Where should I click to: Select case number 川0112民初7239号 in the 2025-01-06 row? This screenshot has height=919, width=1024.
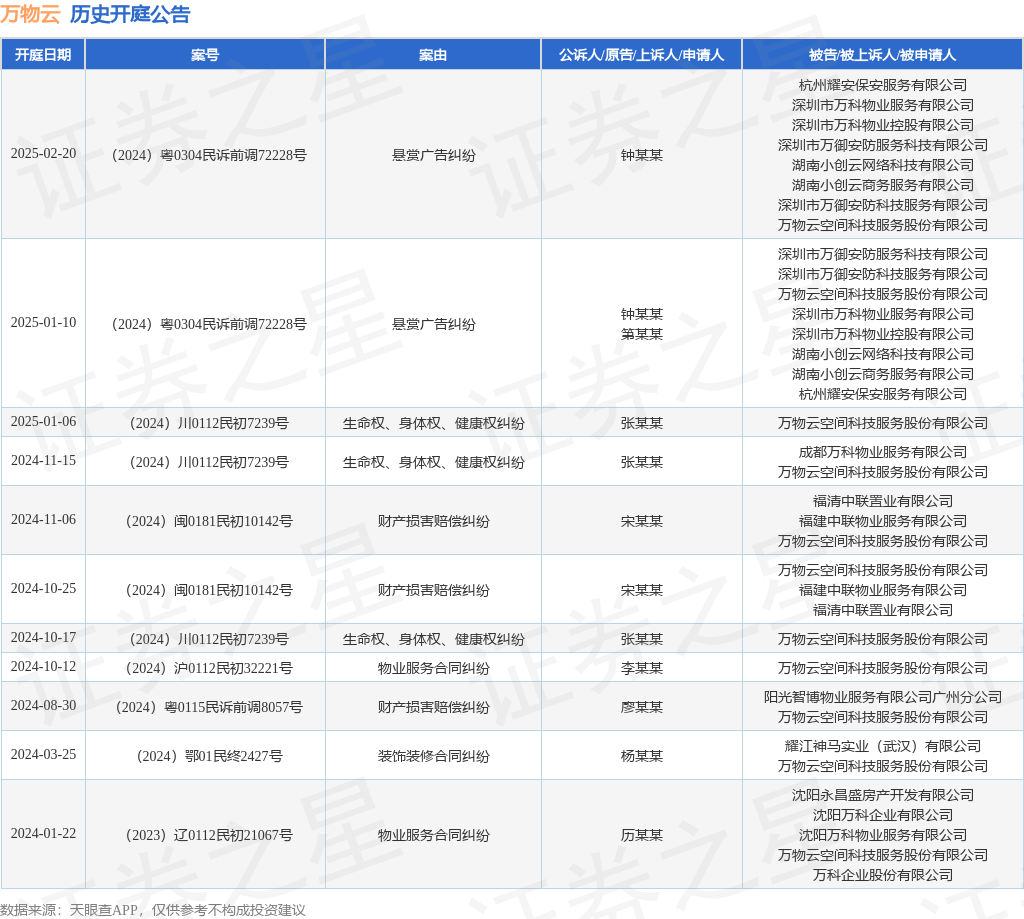point(233,423)
